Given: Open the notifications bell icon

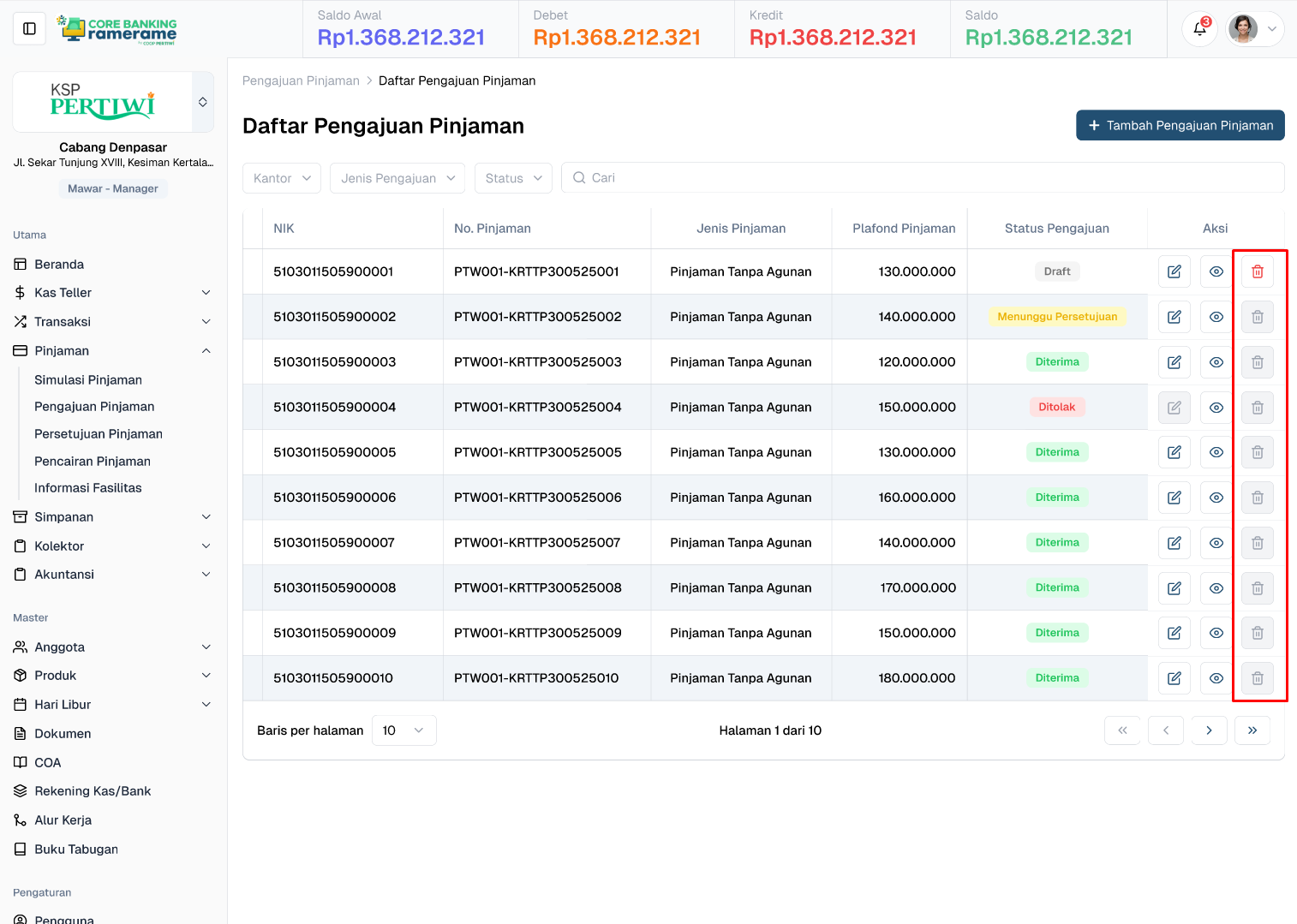Looking at the screenshot, I should click(x=1199, y=28).
